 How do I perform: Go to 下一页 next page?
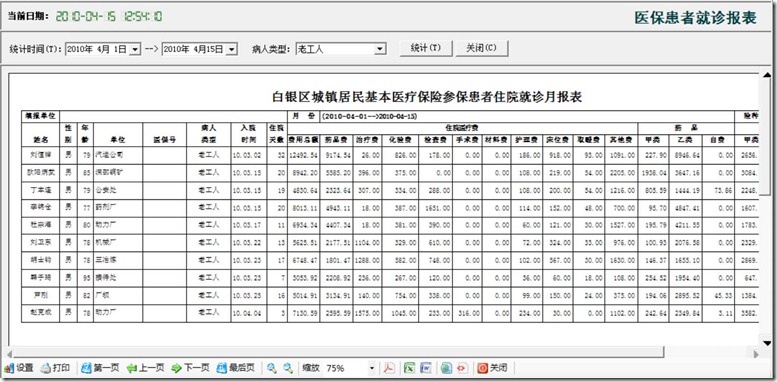pos(190,368)
